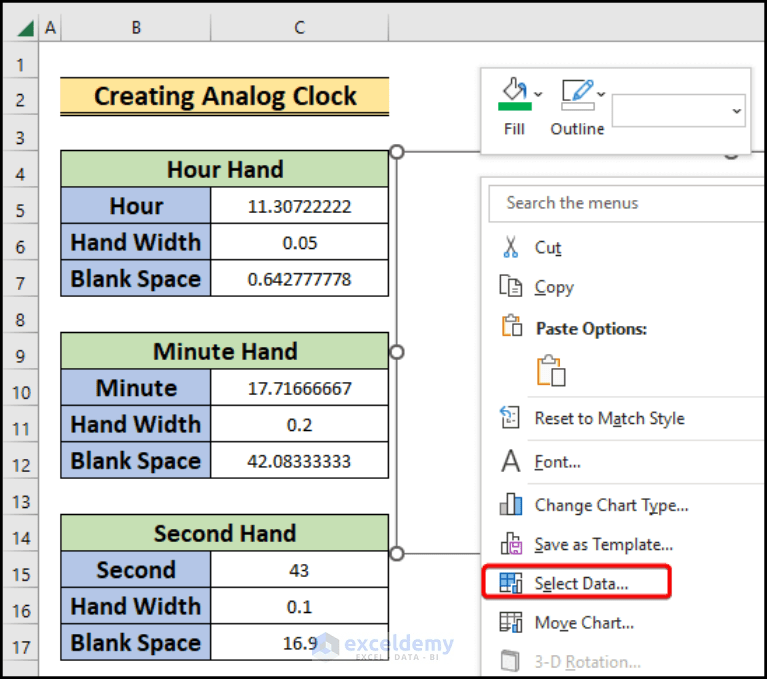
Task: Select column C header
Action: [299, 28]
